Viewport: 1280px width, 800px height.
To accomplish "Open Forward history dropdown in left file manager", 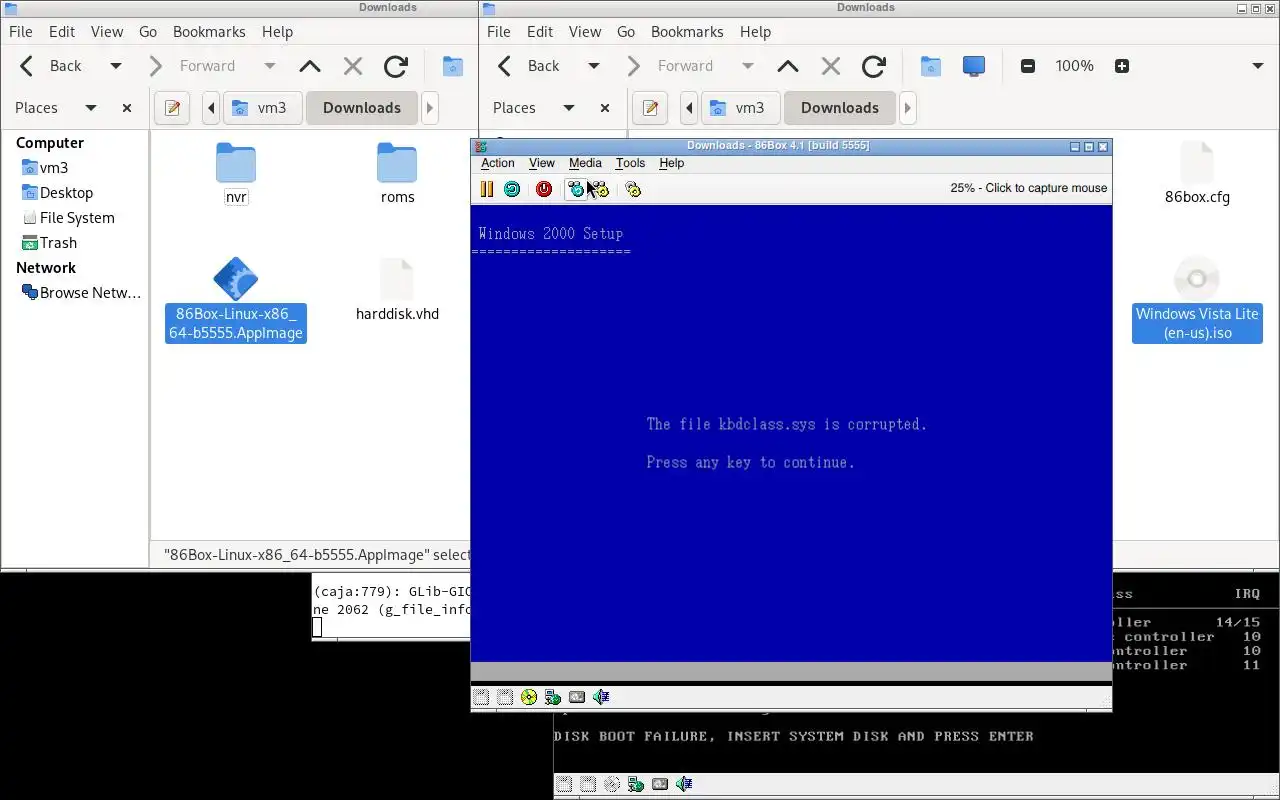I will point(269,66).
